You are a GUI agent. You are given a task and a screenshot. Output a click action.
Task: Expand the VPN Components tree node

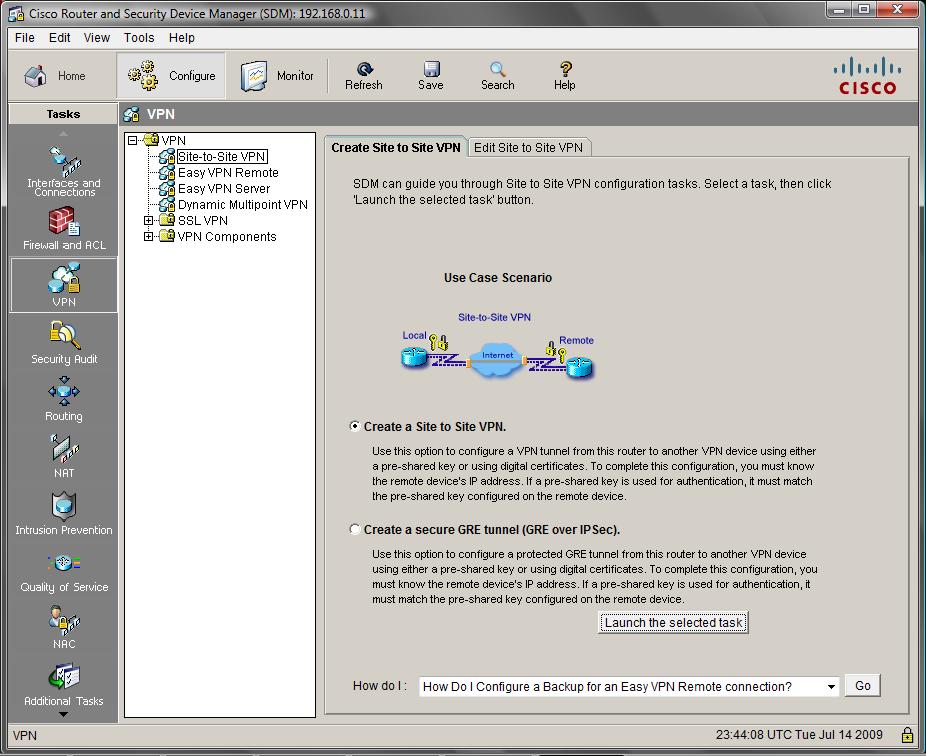click(149, 237)
